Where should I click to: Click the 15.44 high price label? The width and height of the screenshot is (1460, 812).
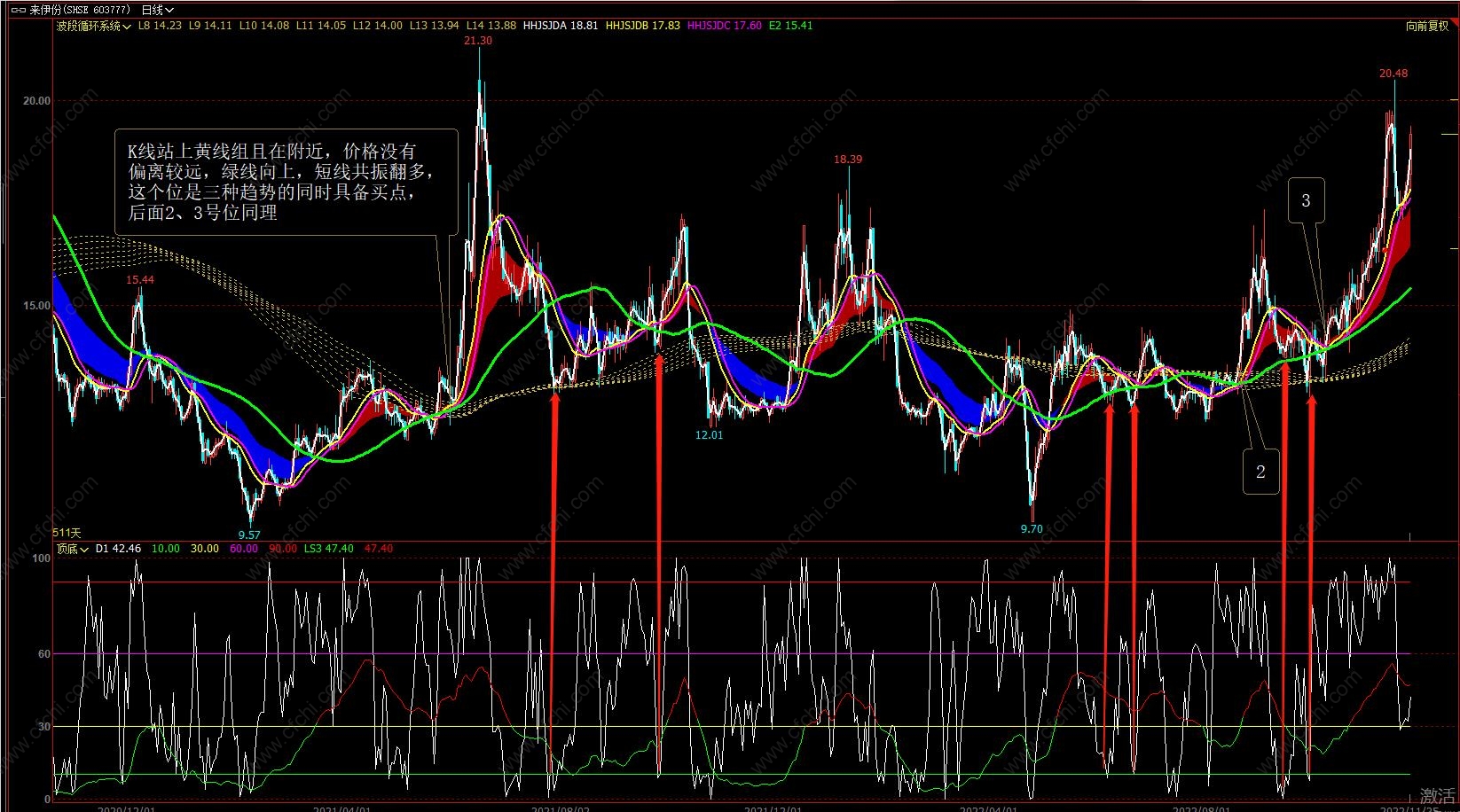140,280
